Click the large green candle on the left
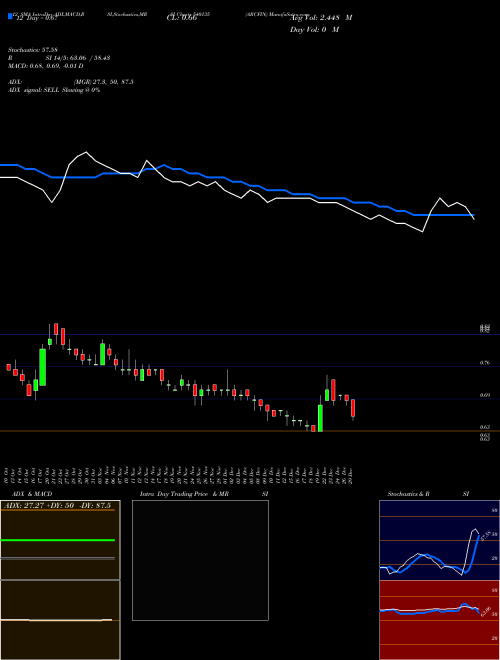 point(43,367)
